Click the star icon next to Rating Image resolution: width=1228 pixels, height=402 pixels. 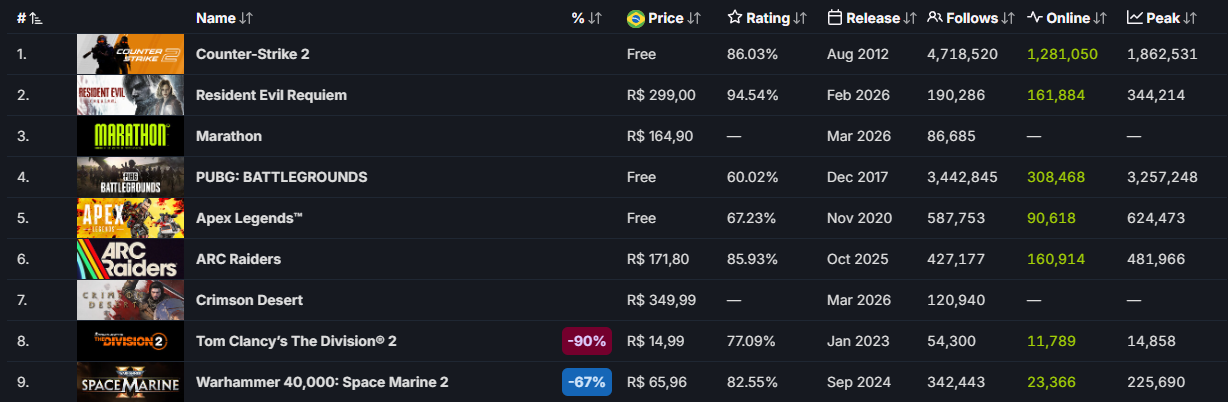[x=735, y=18]
